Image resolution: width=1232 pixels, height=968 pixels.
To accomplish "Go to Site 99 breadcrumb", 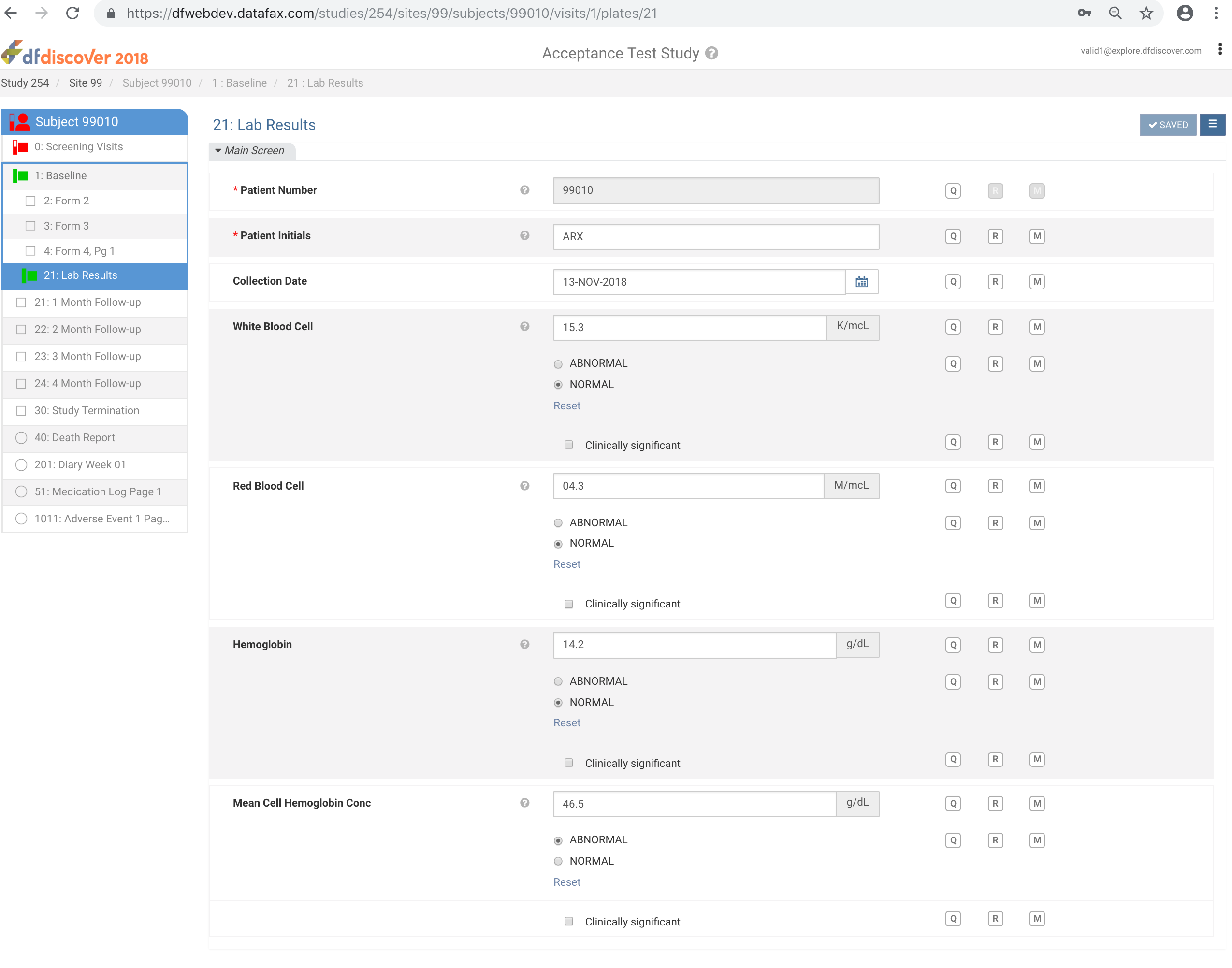I will coord(85,83).
